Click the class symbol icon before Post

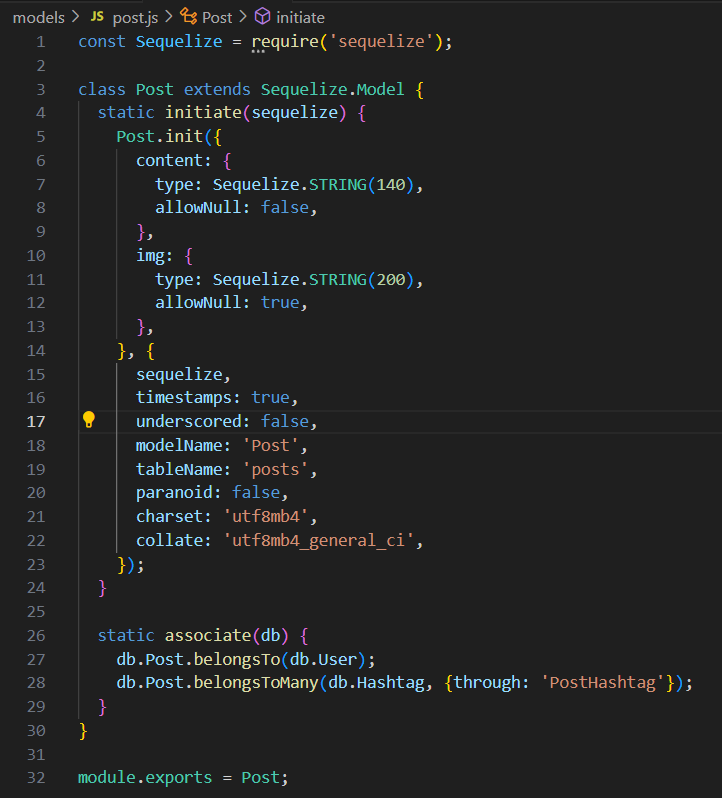click(x=189, y=16)
